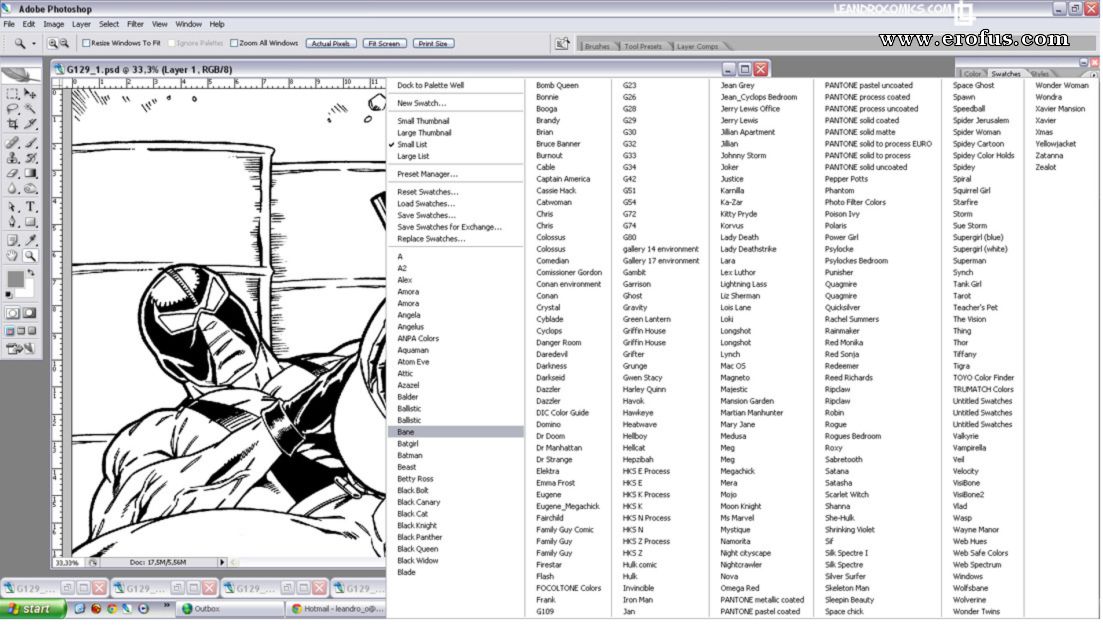Viewport: 1103px width, 626px height.
Task: Open the File menu
Action: [9, 24]
